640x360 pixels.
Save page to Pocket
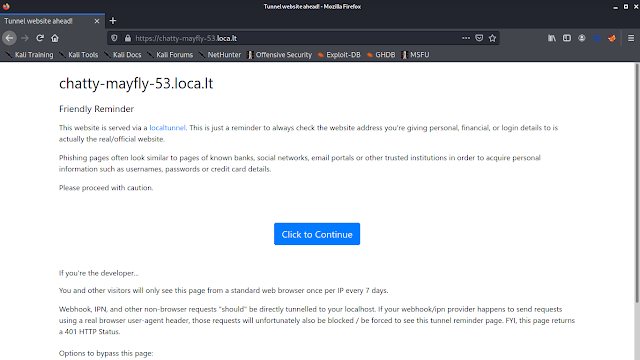(479, 38)
